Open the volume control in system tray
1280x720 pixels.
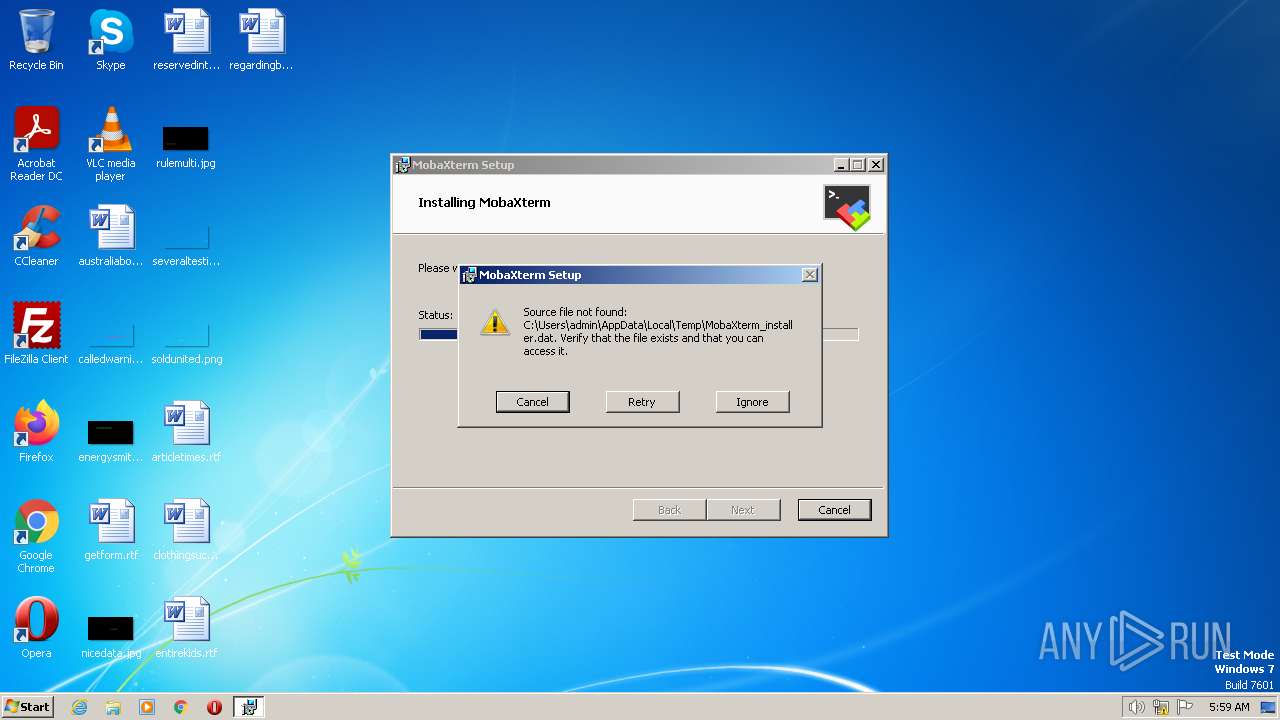(x=1136, y=707)
